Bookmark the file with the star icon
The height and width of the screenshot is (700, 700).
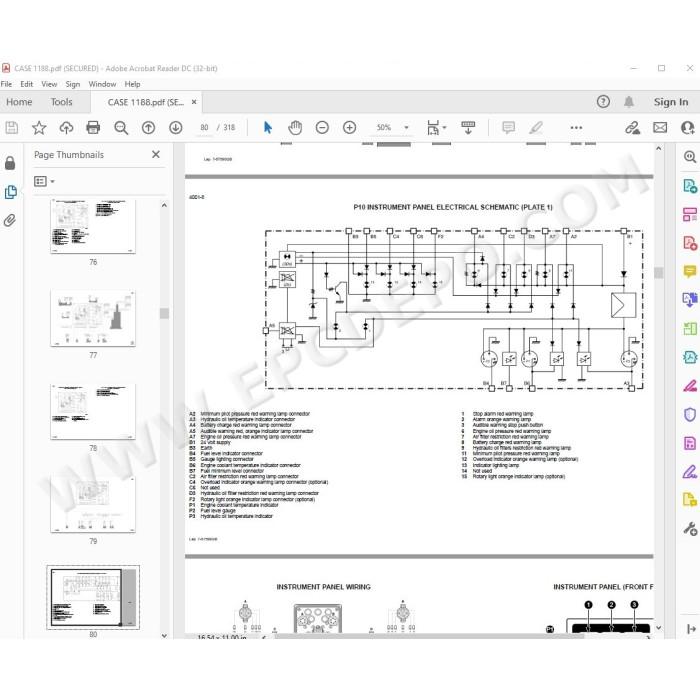click(x=39, y=128)
